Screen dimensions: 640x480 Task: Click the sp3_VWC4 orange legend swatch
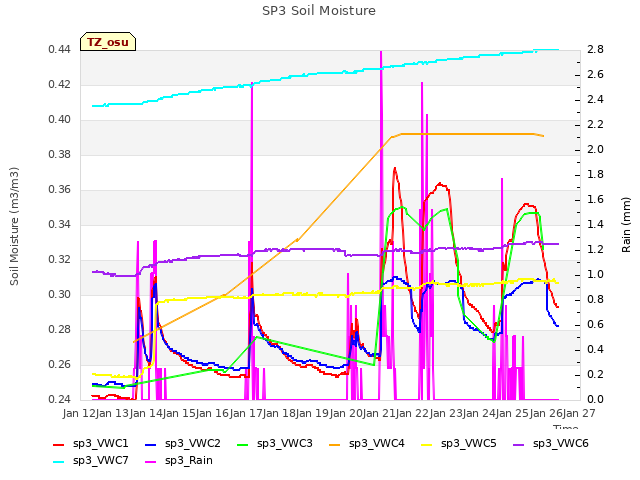335,444
